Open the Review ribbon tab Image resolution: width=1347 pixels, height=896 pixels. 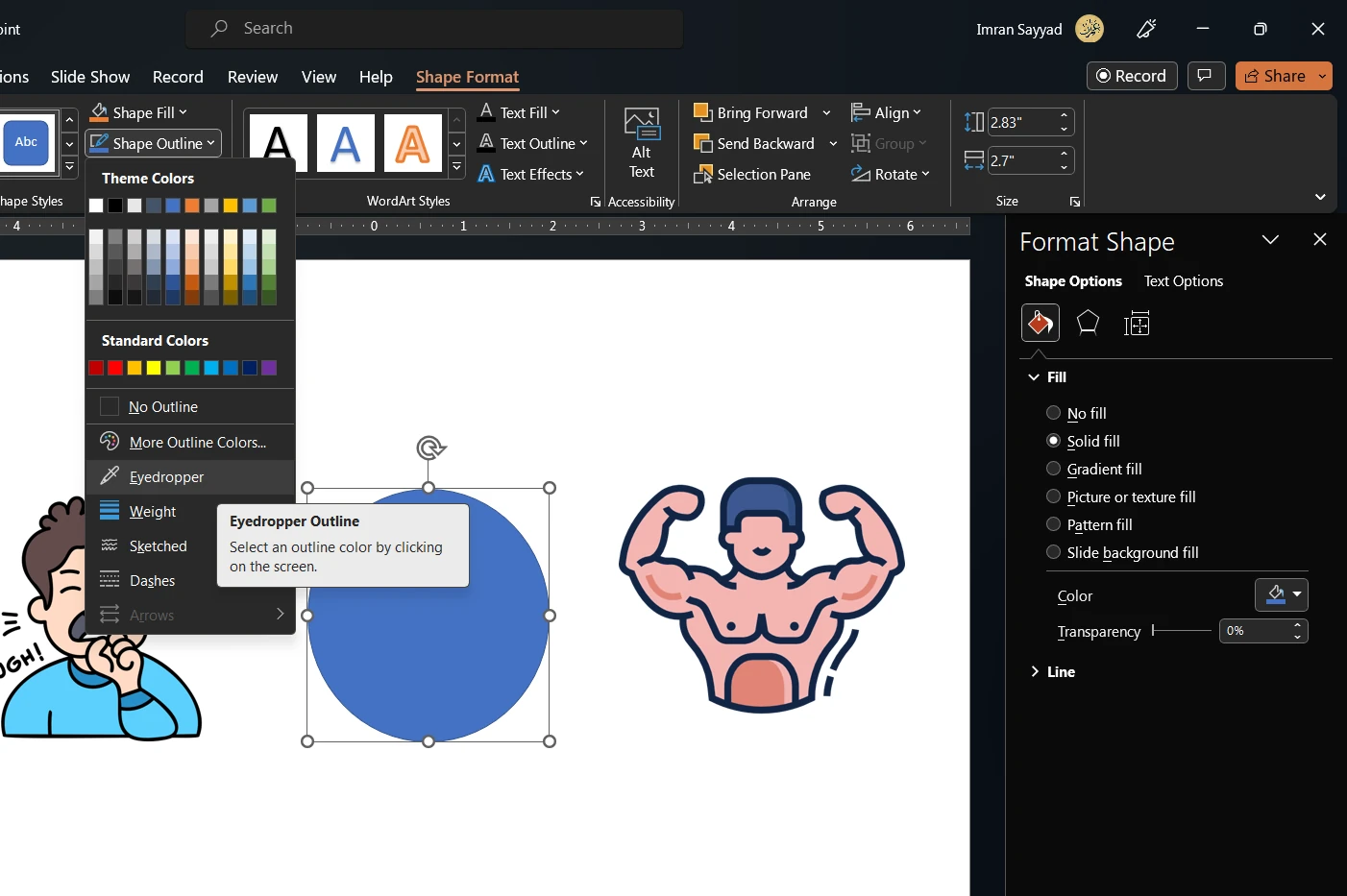click(252, 77)
